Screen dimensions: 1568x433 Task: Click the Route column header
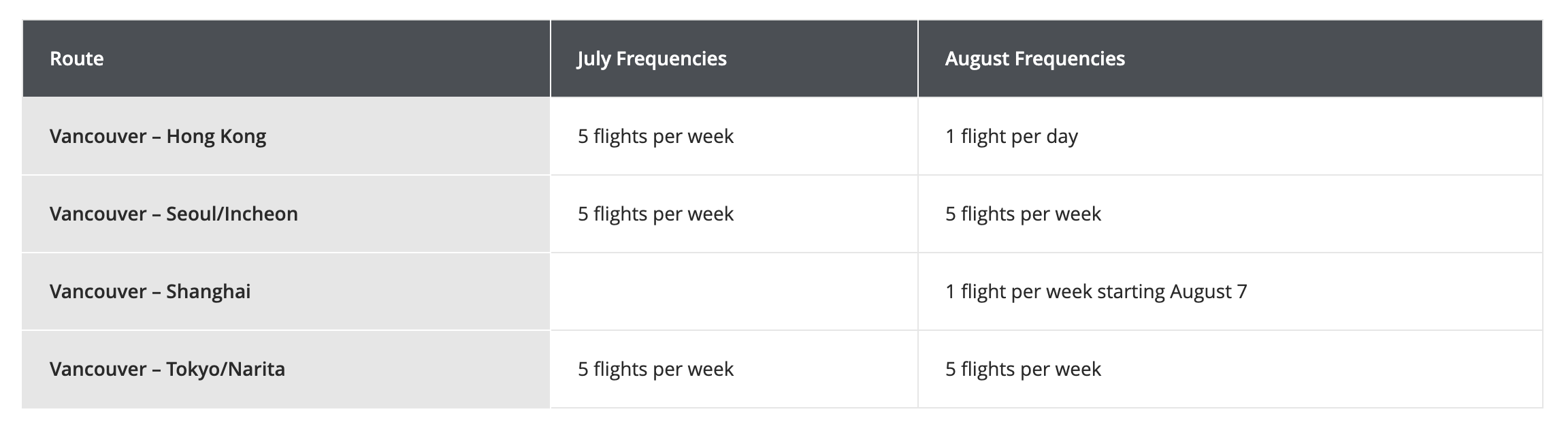[286, 59]
